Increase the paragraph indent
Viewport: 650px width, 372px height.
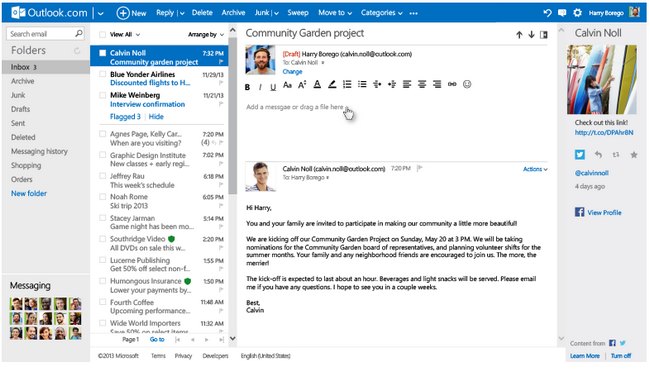coord(392,85)
